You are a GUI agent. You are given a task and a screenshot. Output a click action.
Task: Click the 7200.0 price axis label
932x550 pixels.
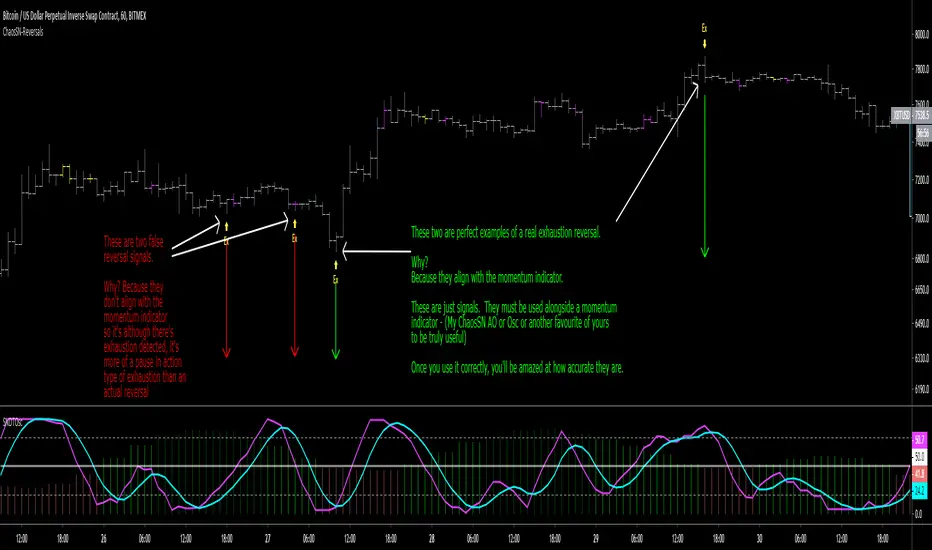(x=921, y=180)
